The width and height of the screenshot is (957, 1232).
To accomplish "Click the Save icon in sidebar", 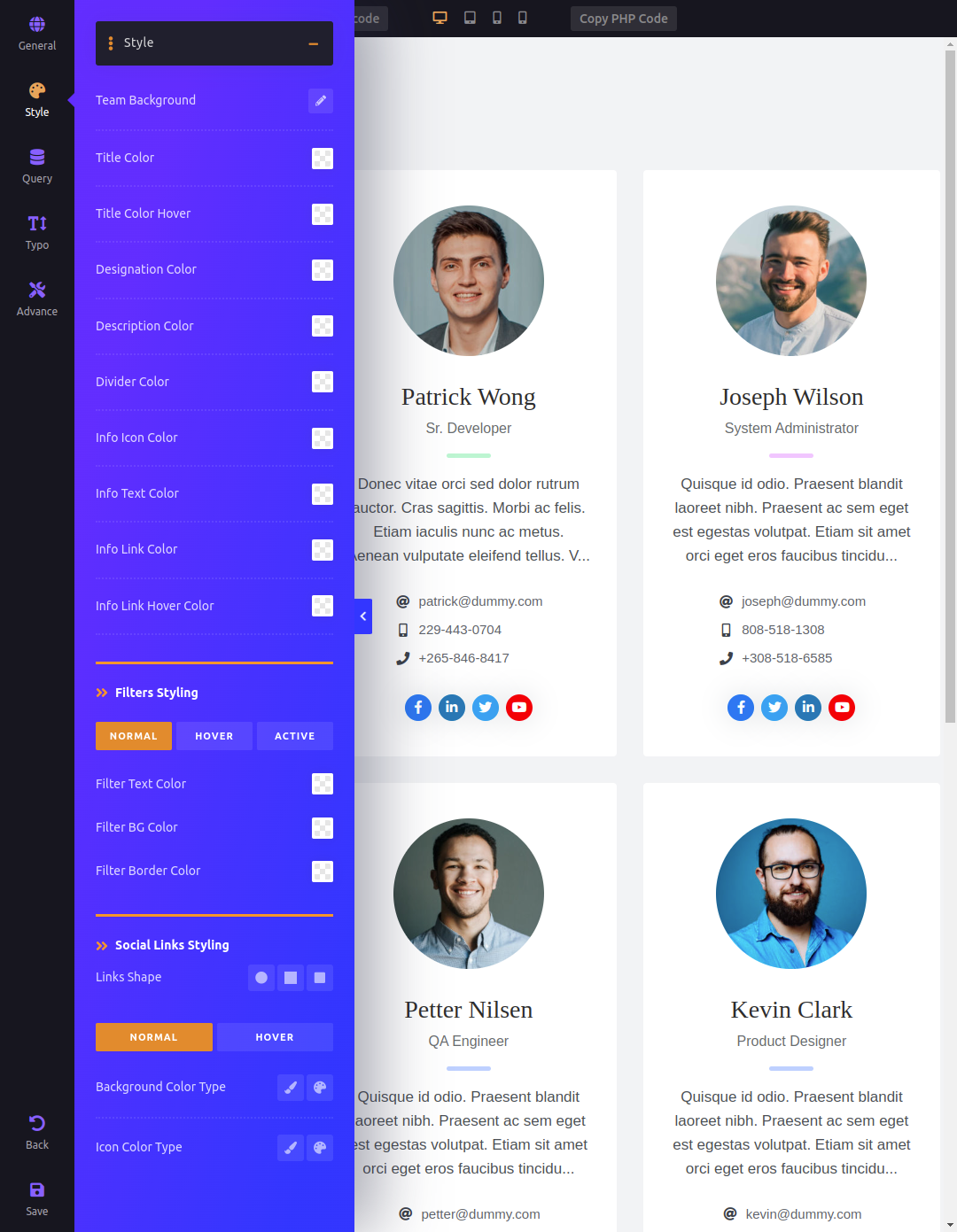I will coord(37,1199).
